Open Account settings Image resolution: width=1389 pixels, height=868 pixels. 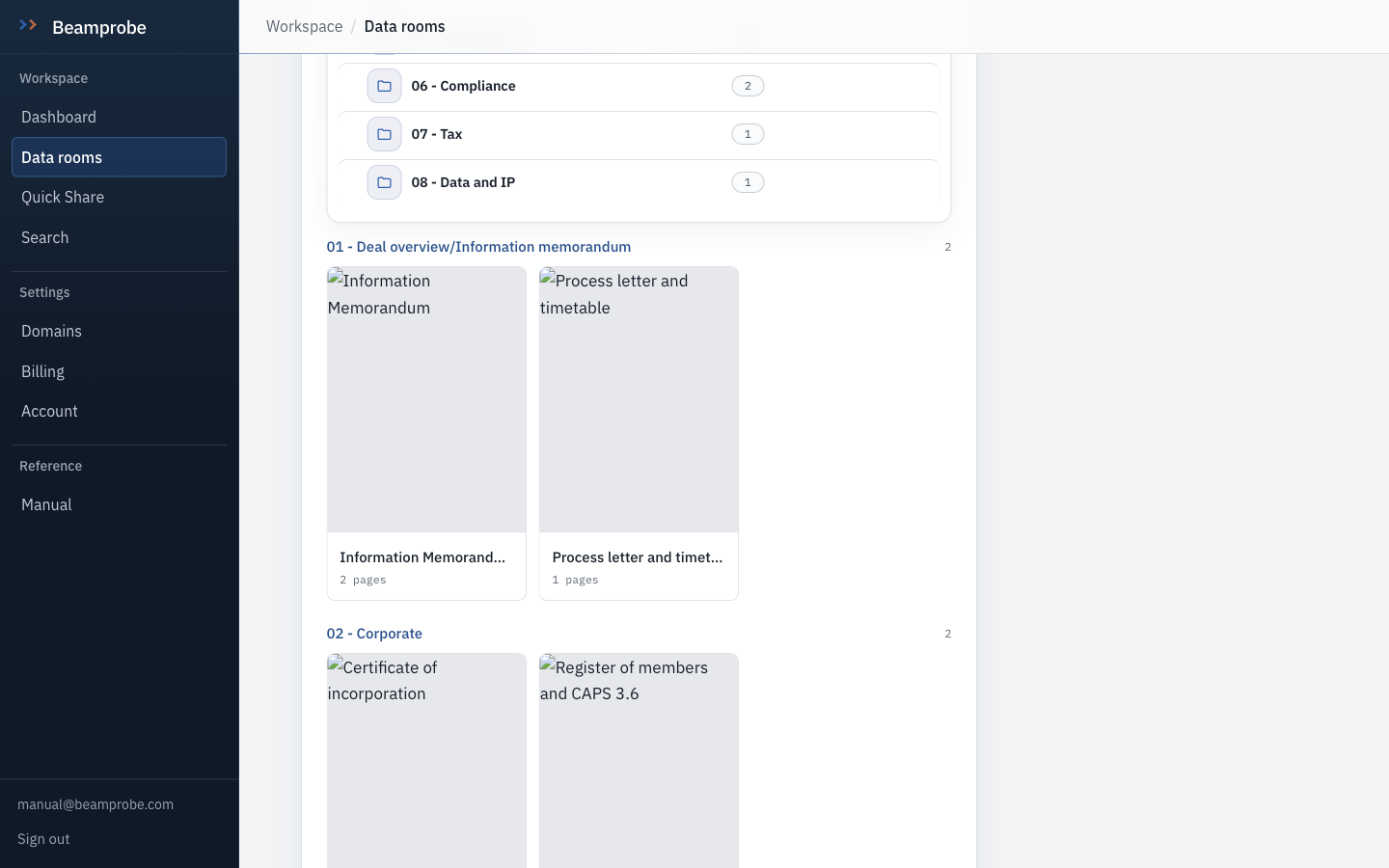point(119,411)
